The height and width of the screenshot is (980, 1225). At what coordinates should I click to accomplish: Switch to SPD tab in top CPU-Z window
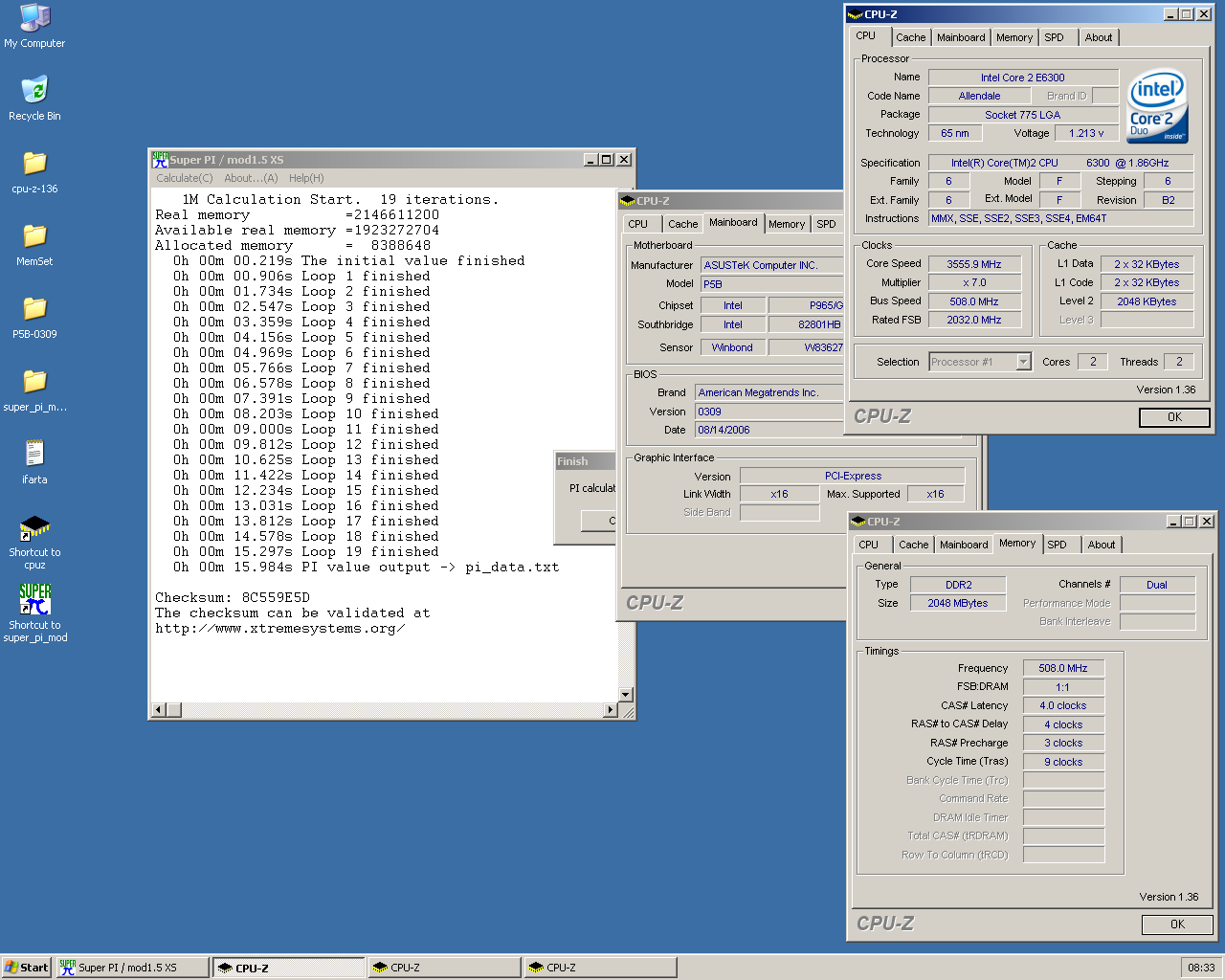pyautogui.click(x=1054, y=37)
